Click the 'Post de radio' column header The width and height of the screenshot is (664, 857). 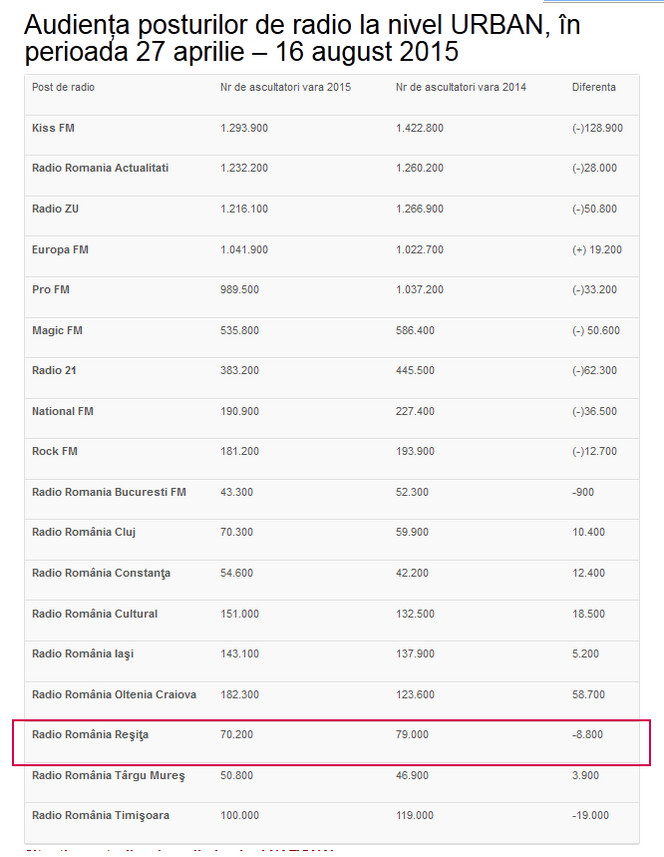[63, 88]
